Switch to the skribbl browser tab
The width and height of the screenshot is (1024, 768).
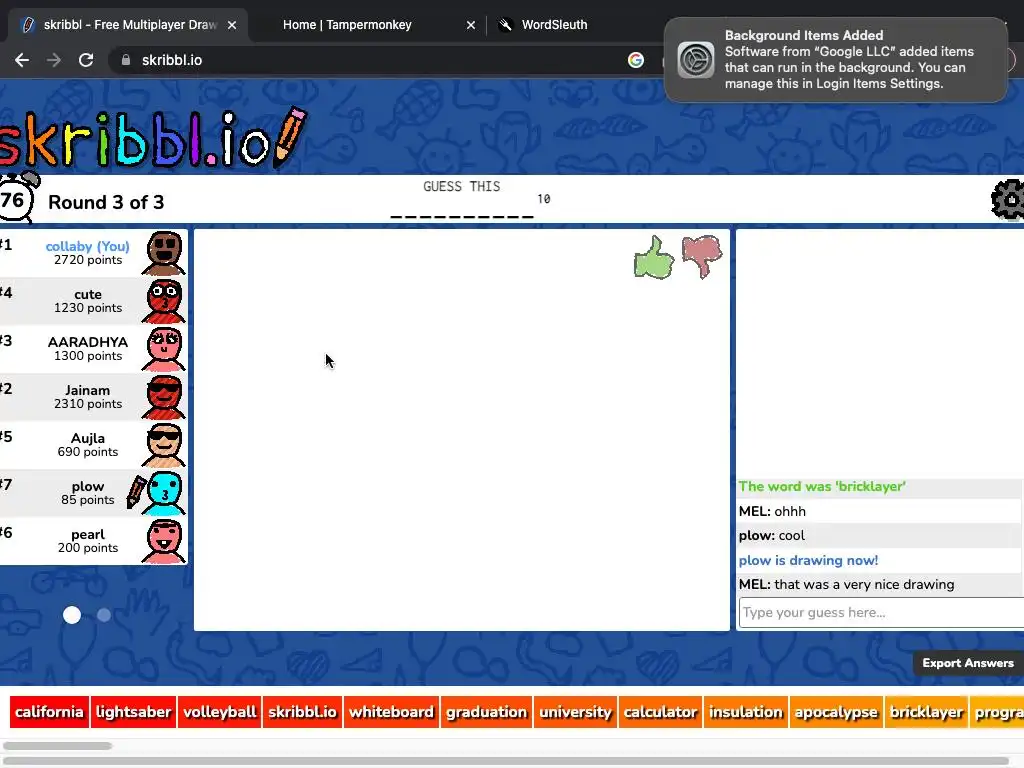click(129, 25)
